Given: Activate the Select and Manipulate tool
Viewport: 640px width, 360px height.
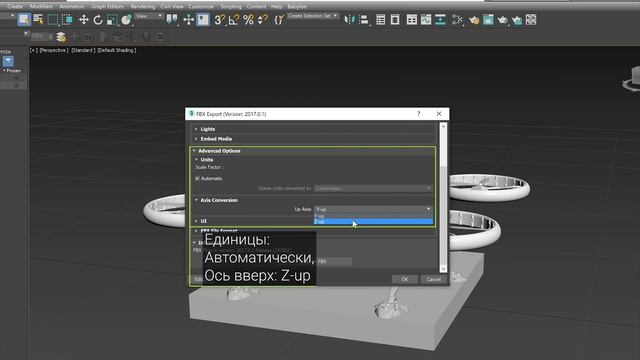Looking at the screenshot, I should (x=188, y=20).
